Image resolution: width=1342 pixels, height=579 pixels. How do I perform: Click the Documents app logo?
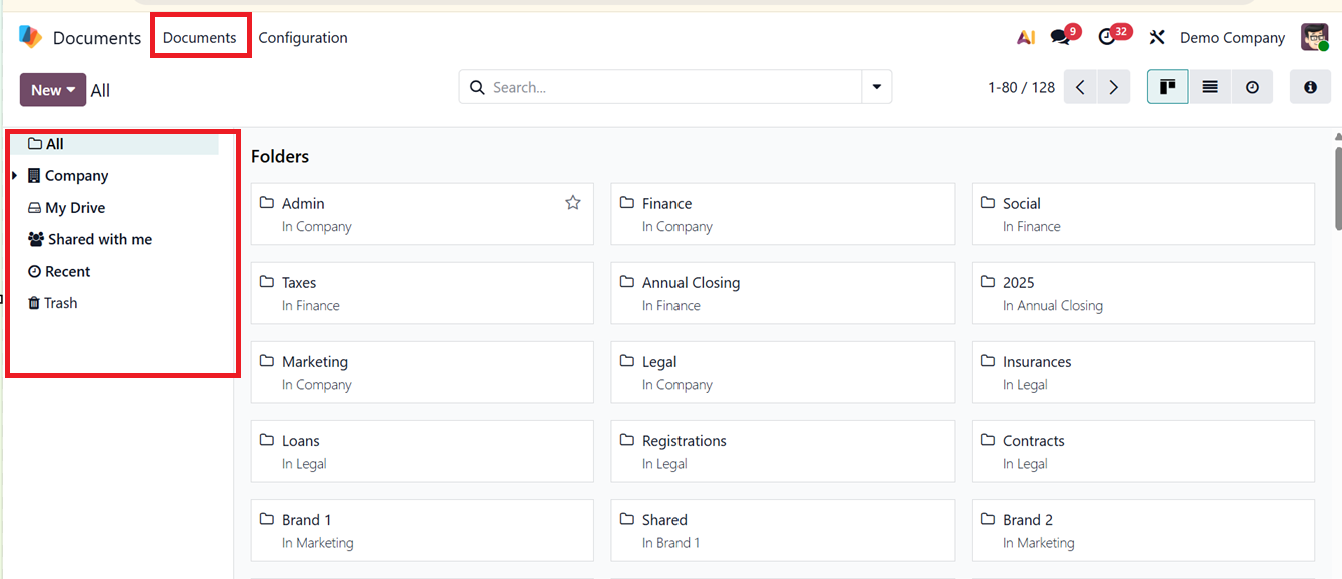pyautogui.click(x=31, y=37)
